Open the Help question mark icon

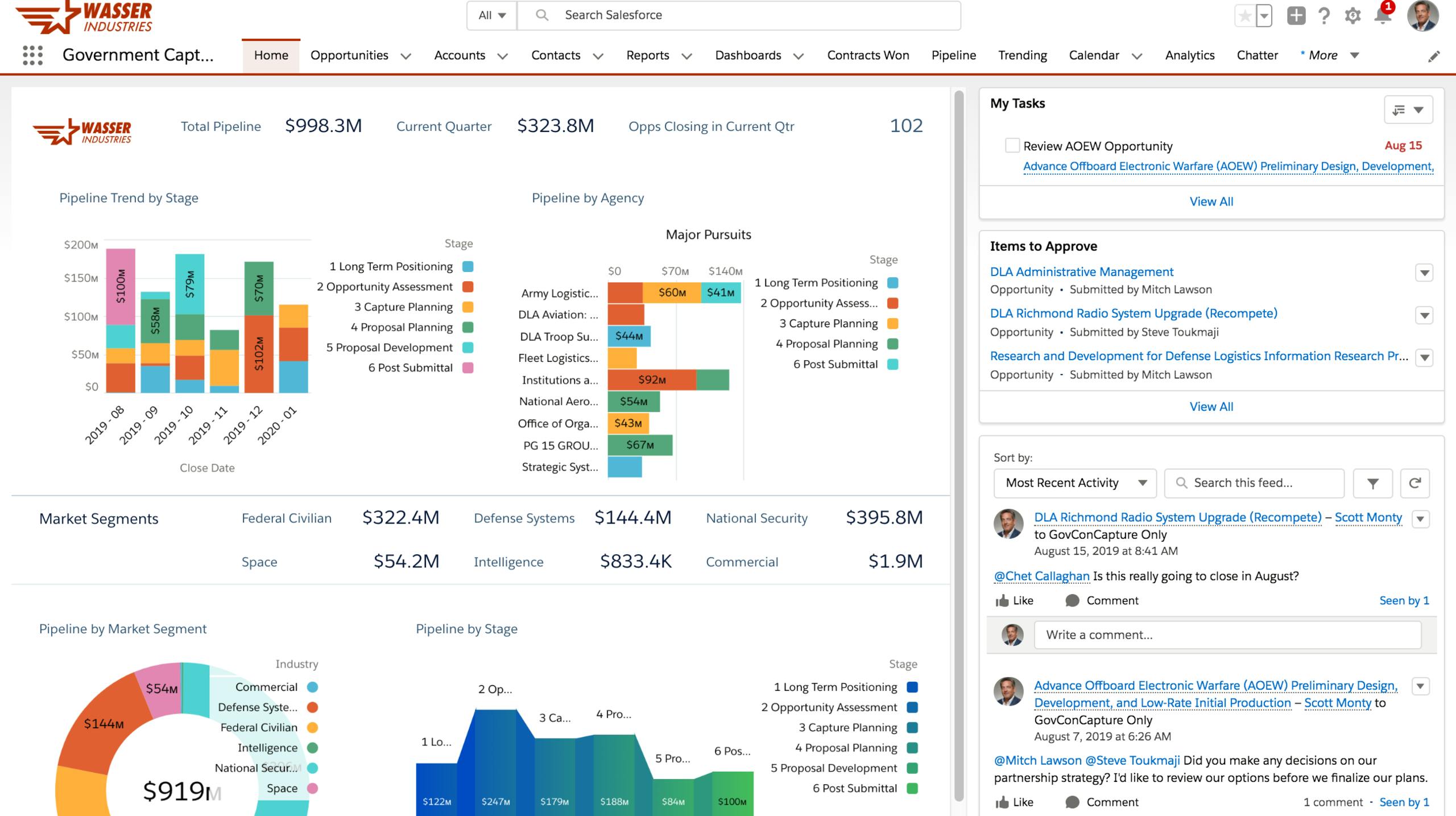1324,15
